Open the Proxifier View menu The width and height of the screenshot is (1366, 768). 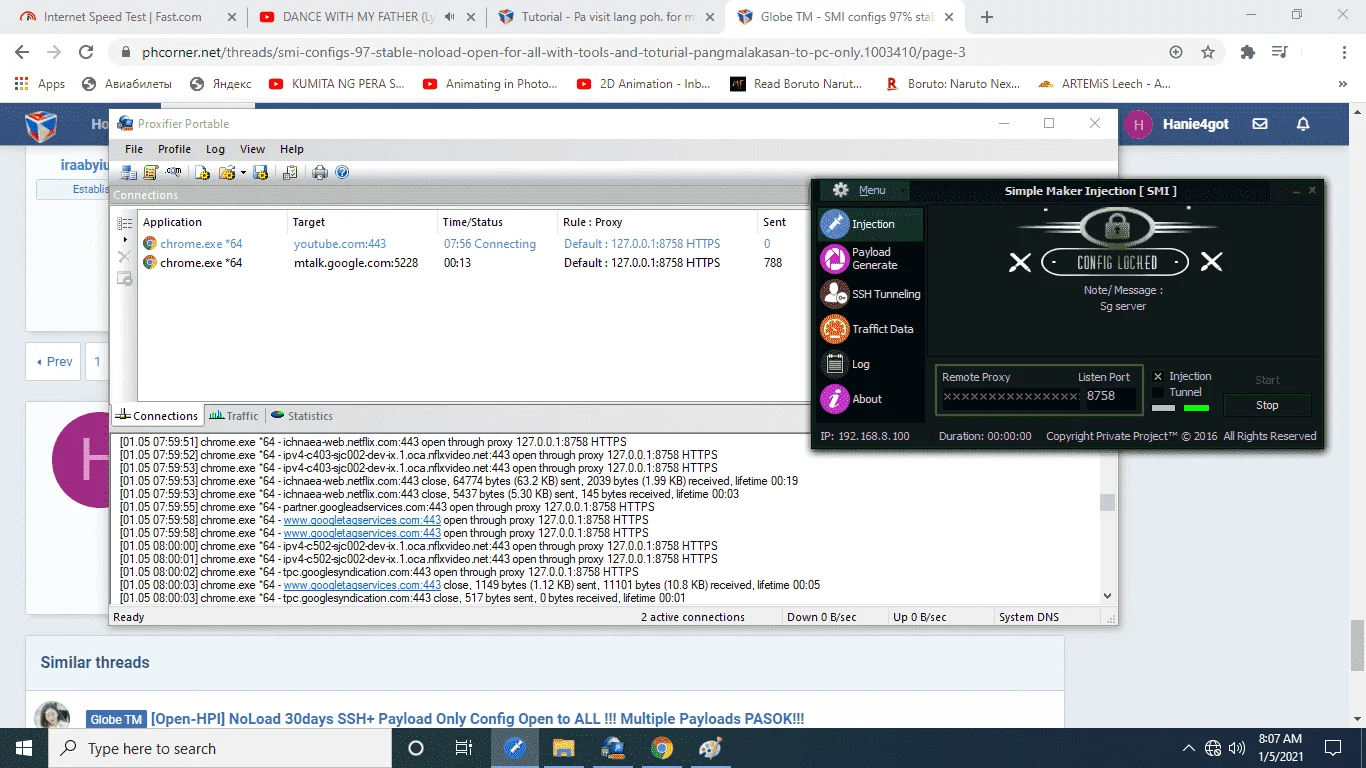[253, 149]
